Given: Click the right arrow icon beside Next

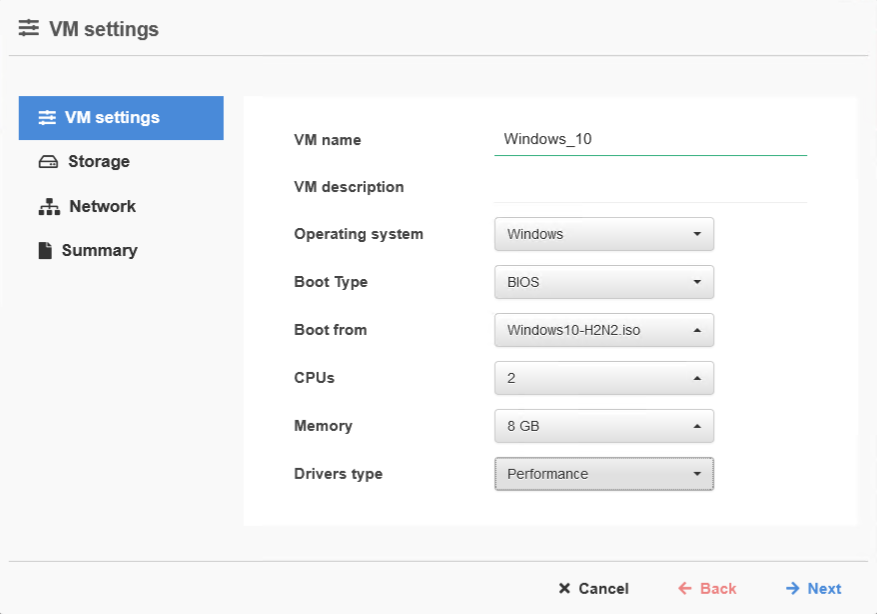Looking at the screenshot, I should [x=791, y=589].
